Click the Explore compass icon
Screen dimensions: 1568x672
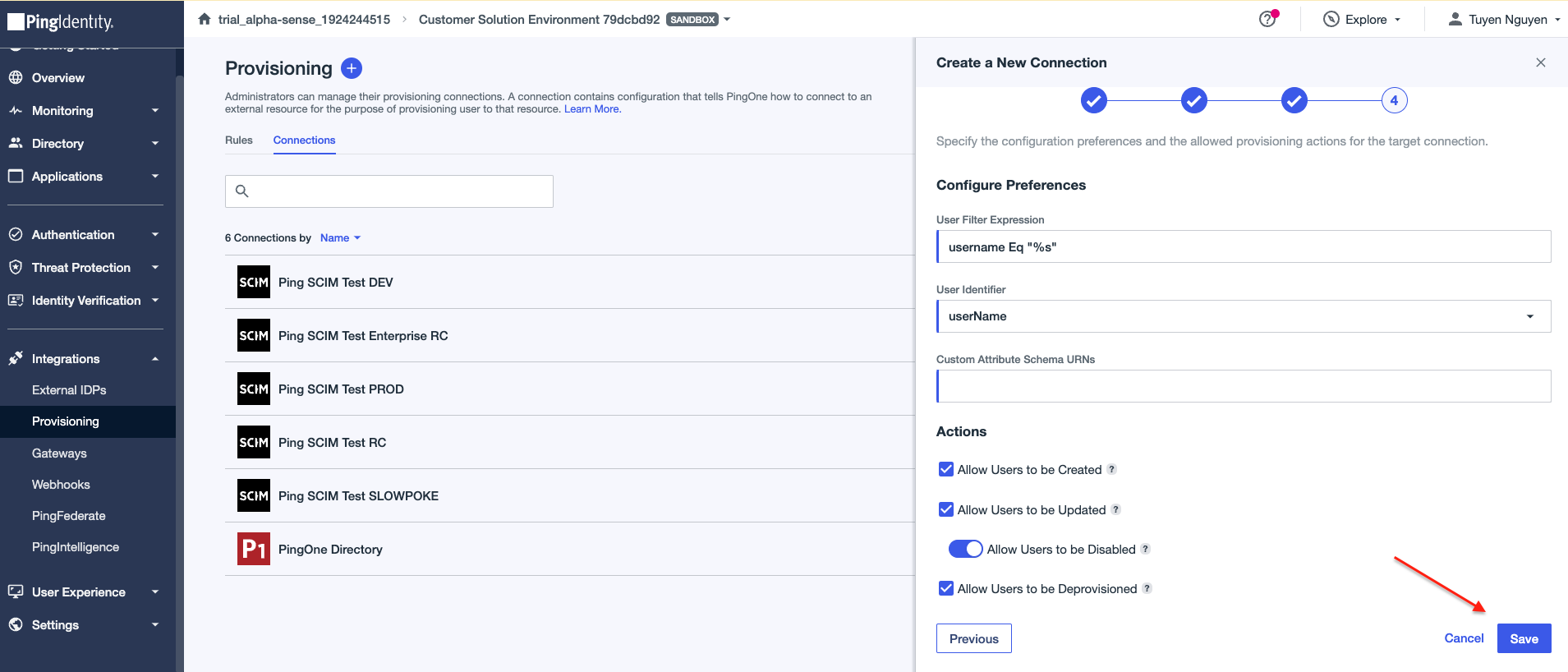(1331, 19)
